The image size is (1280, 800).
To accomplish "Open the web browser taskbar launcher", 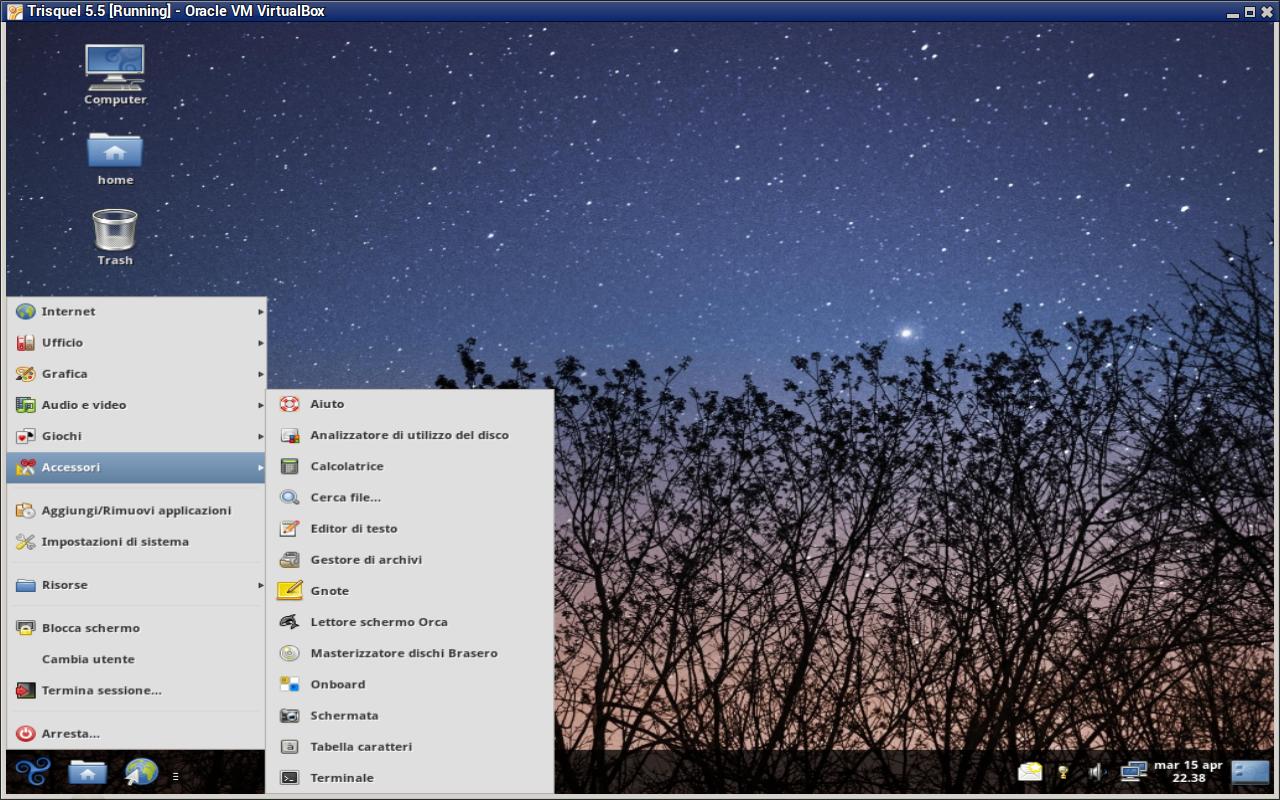I will [141, 772].
